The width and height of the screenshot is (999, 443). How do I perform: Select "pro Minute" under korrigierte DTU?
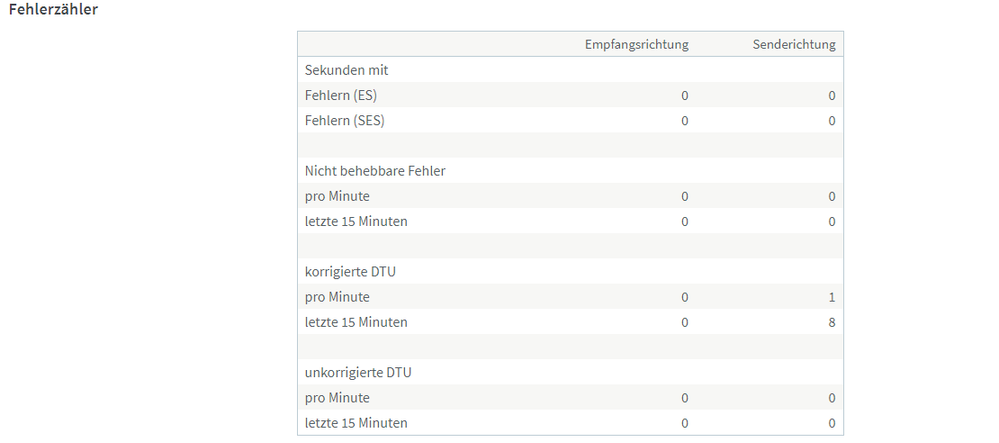point(337,297)
